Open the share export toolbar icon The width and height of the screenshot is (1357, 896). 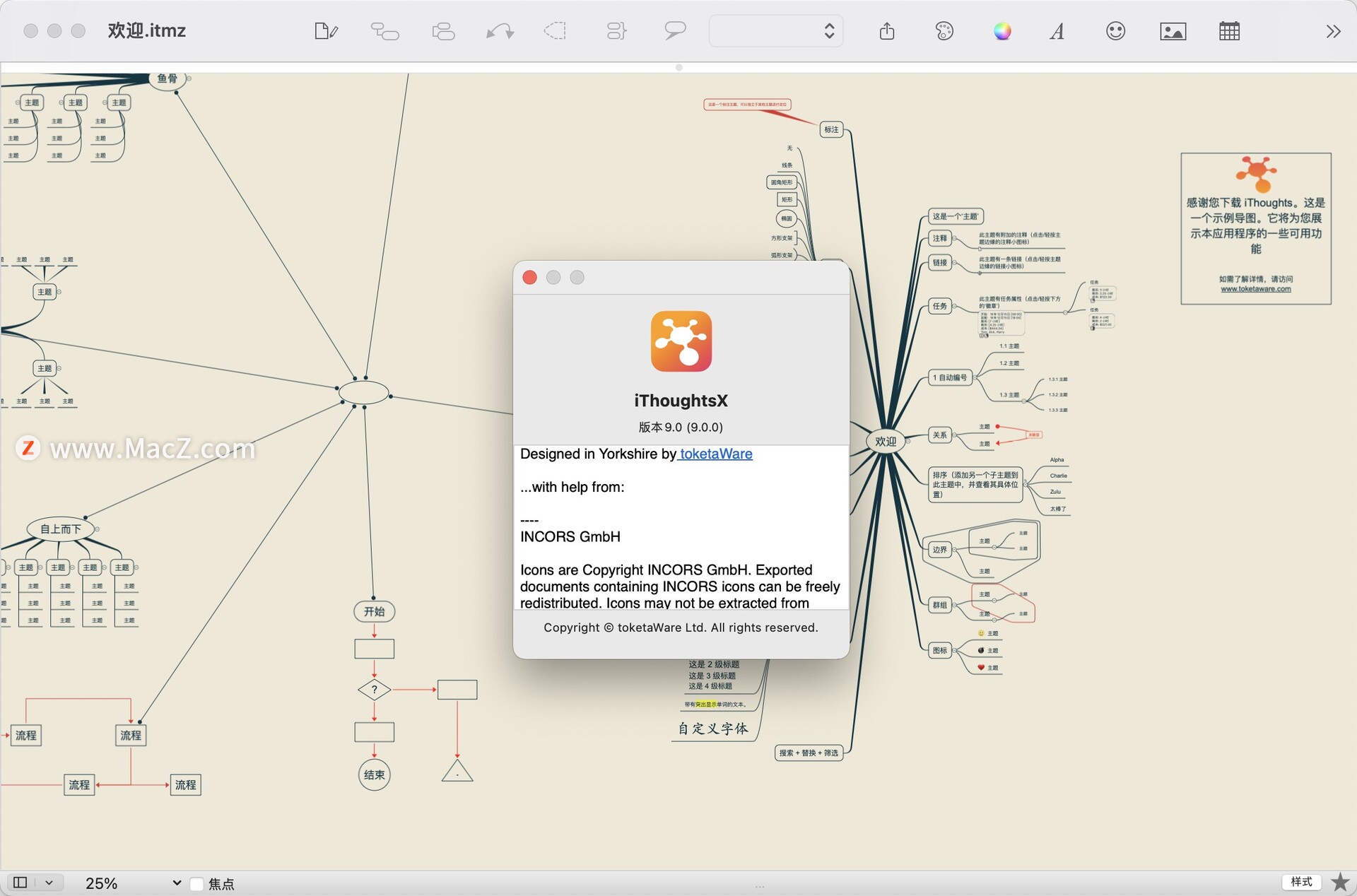pyautogui.click(x=887, y=31)
